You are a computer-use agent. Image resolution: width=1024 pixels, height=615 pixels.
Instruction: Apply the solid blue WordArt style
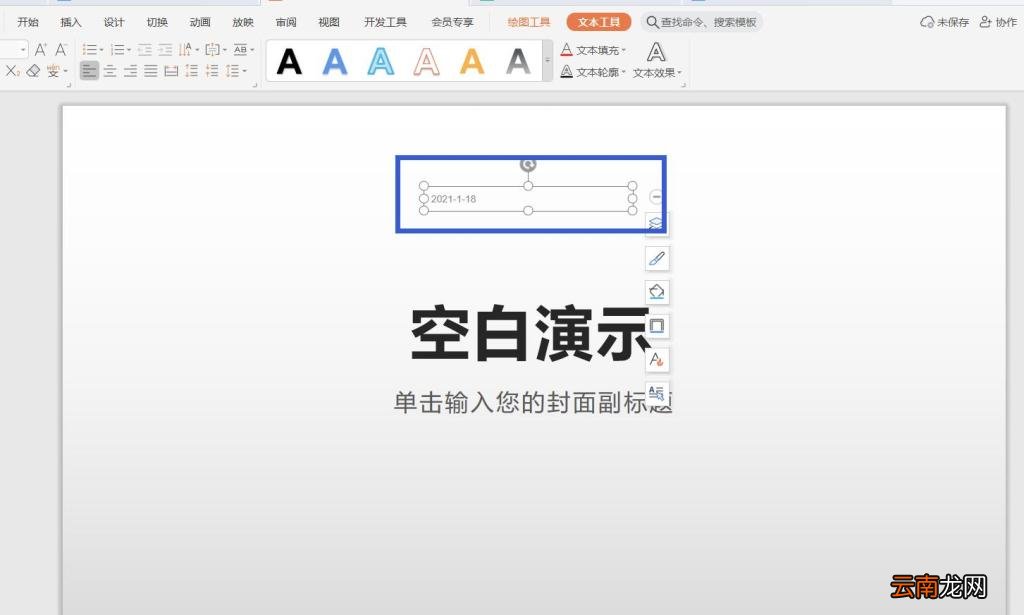click(335, 62)
